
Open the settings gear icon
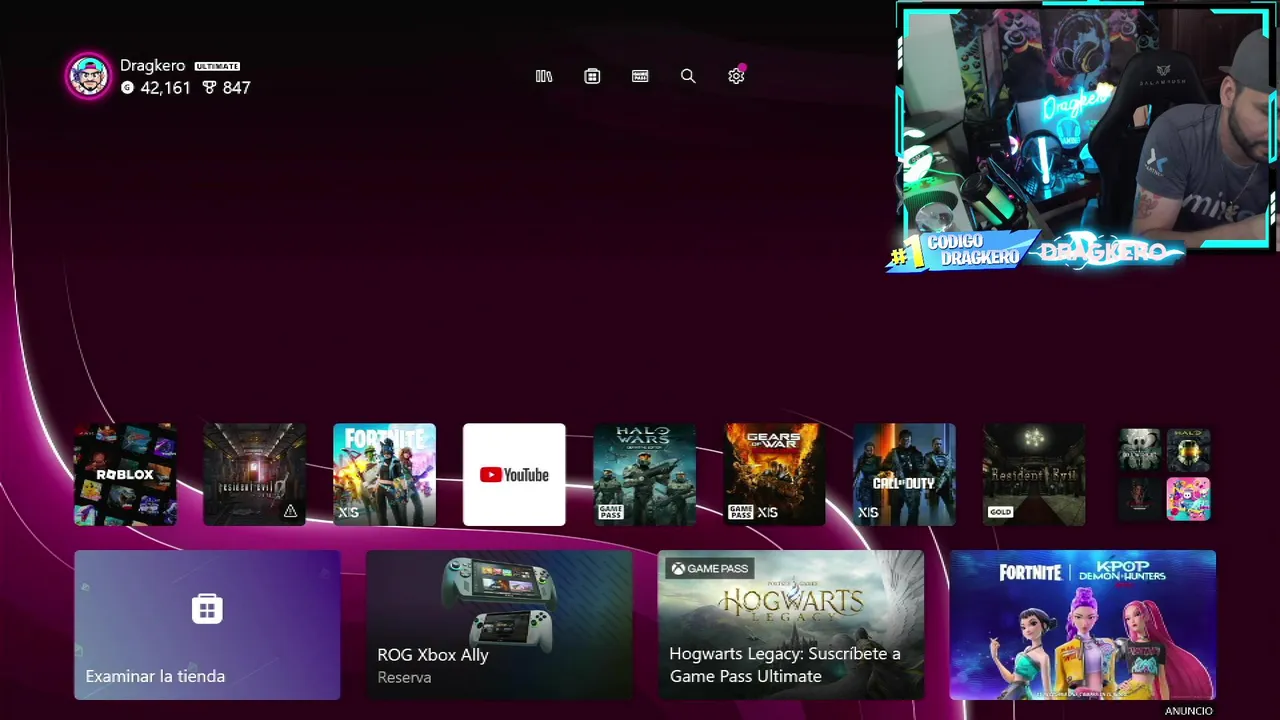coord(736,76)
